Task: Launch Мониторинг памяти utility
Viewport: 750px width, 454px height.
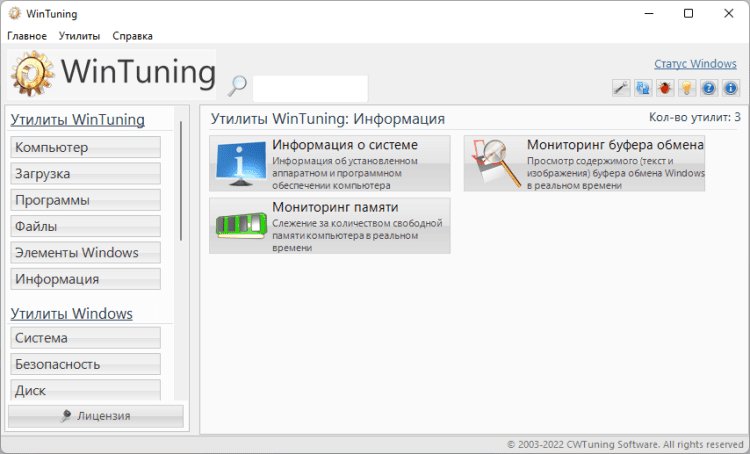Action: pyautogui.click(x=330, y=225)
